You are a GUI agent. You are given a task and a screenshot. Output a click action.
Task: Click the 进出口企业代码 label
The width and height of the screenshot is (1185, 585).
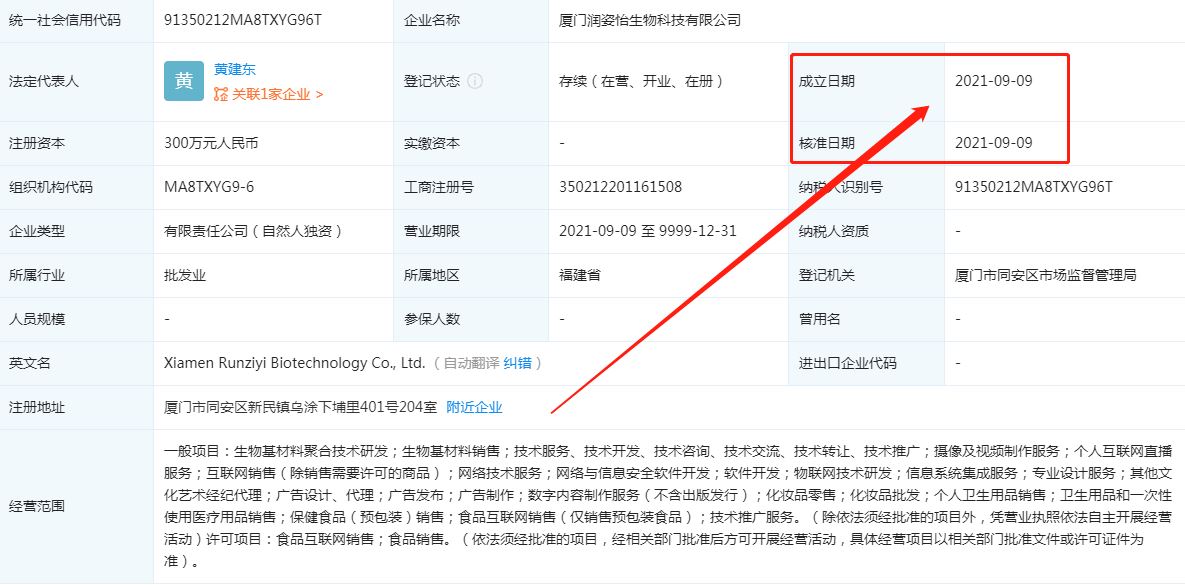tap(848, 363)
